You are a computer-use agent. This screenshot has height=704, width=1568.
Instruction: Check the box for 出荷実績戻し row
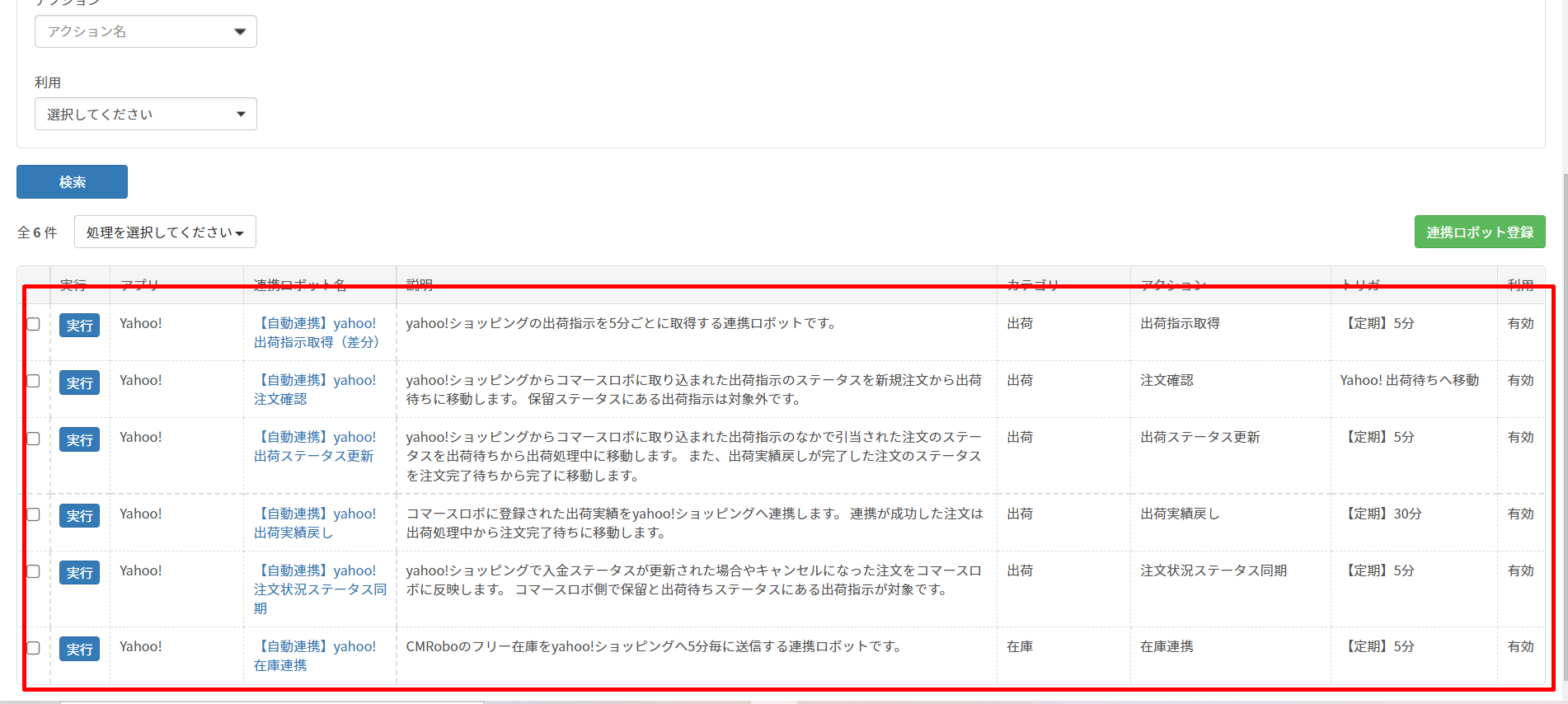click(33, 514)
